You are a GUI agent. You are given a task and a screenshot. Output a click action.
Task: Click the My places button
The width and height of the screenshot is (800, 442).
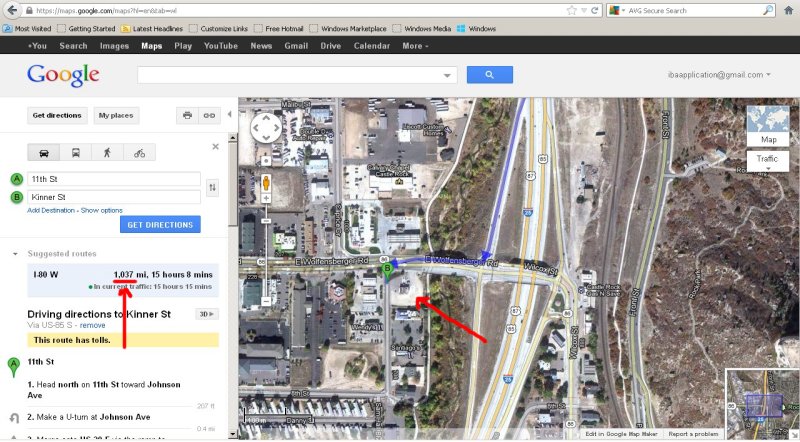[116, 115]
